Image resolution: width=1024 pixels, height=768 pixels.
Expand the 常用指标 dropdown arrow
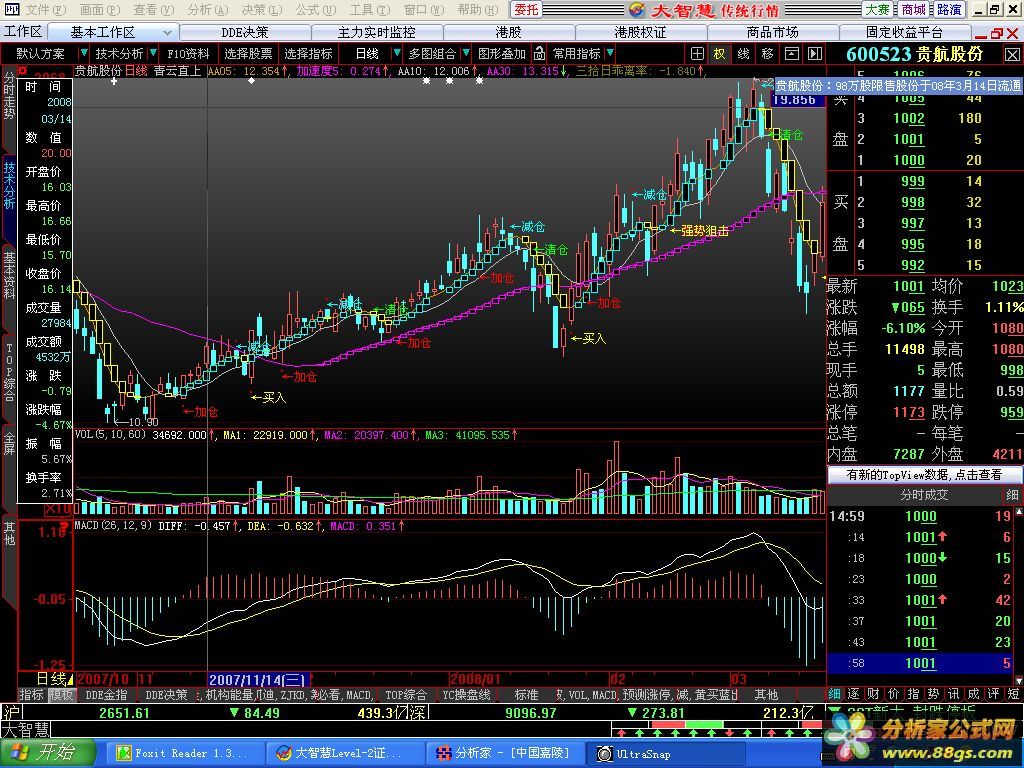(610, 53)
